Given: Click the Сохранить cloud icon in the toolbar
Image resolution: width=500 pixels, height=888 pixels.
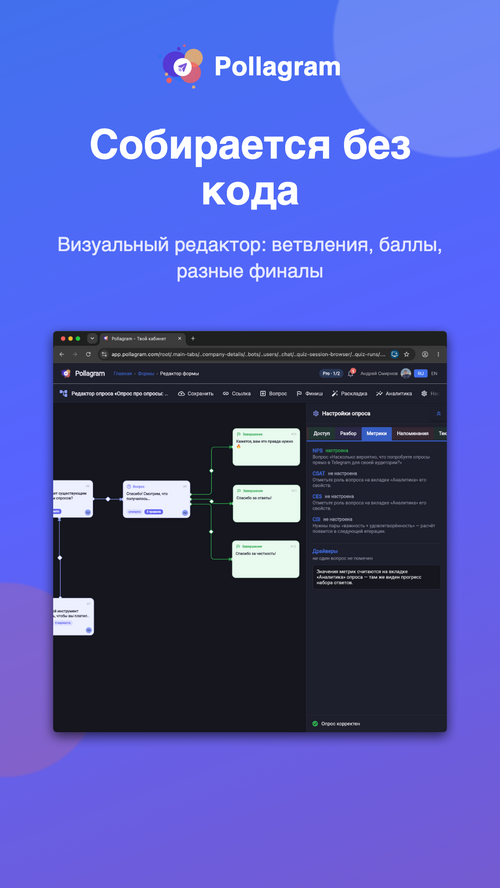Looking at the screenshot, I should 181,394.
